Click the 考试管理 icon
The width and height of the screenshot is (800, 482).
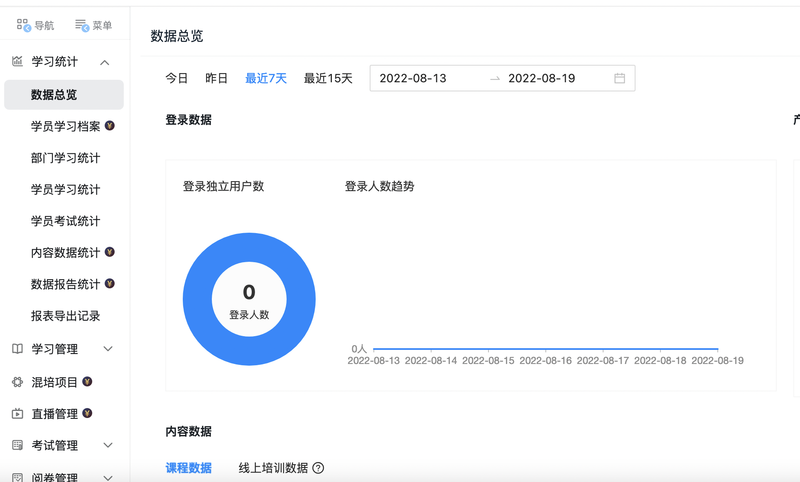click(x=17, y=445)
